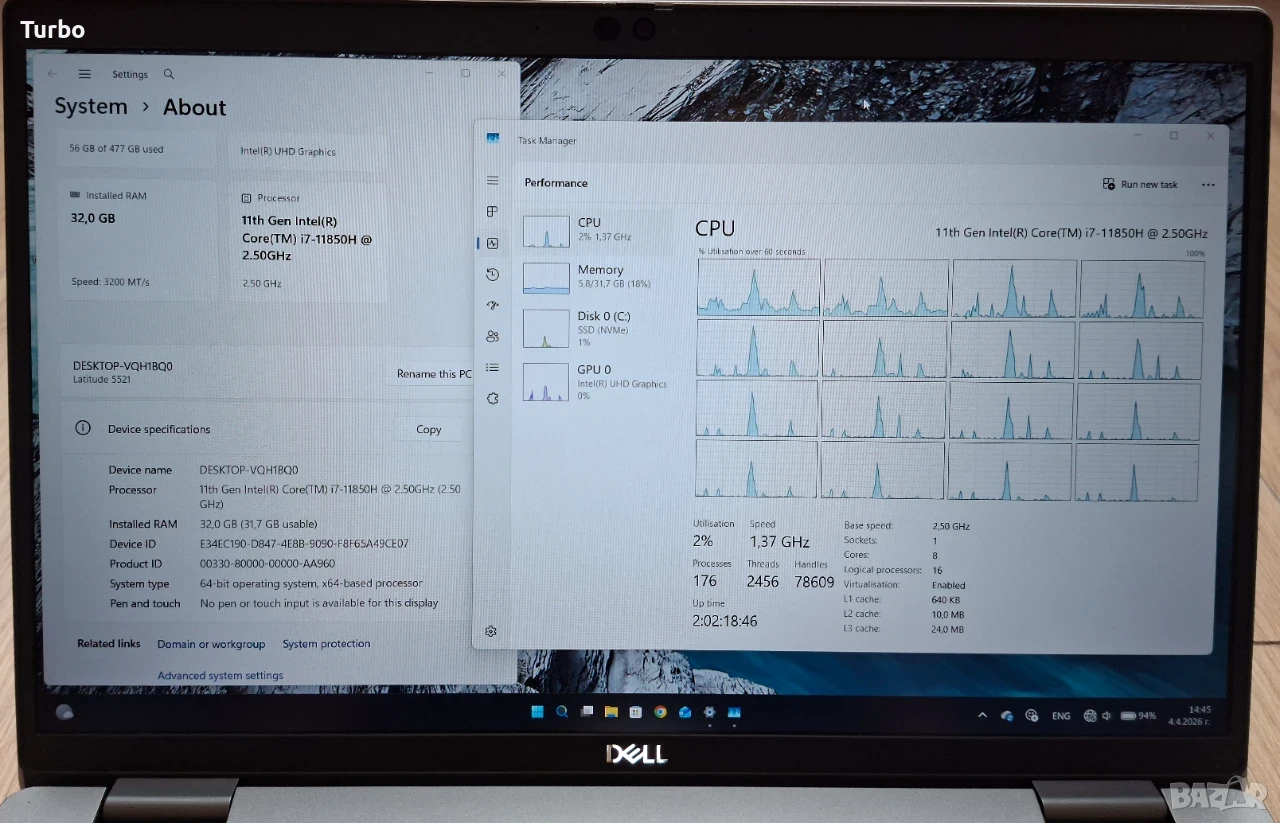Click the handles count '78609'
Screen dimensions: 1280x823
(x=814, y=582)
